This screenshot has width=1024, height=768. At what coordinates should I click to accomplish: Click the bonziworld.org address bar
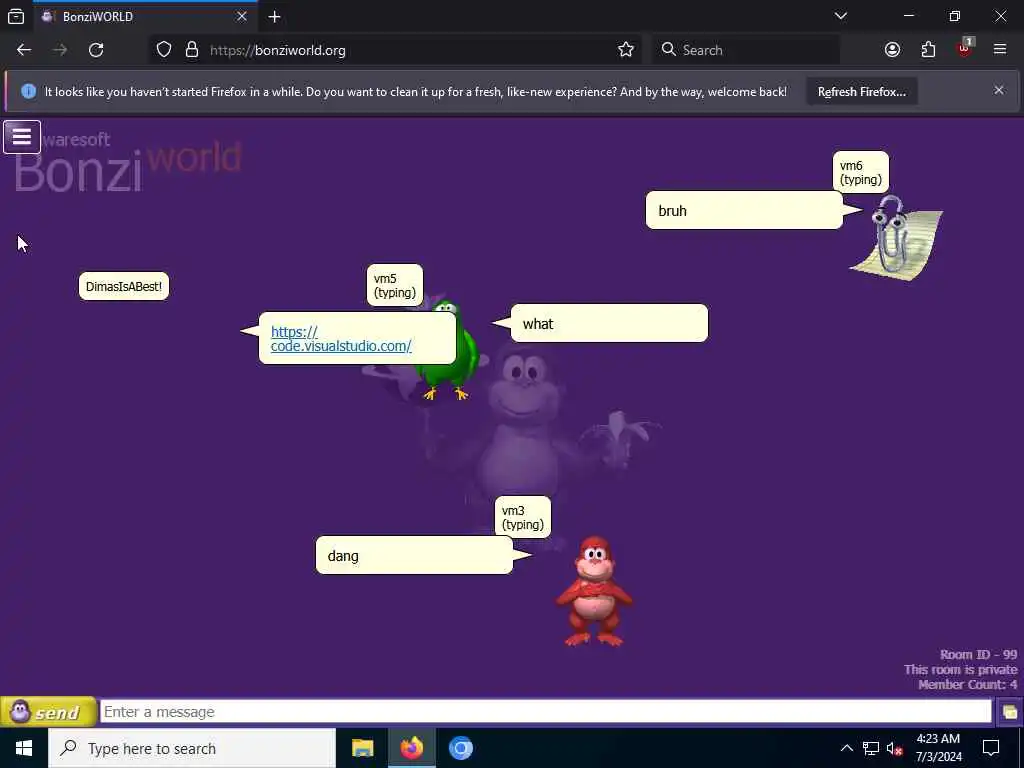pos(398,50)
